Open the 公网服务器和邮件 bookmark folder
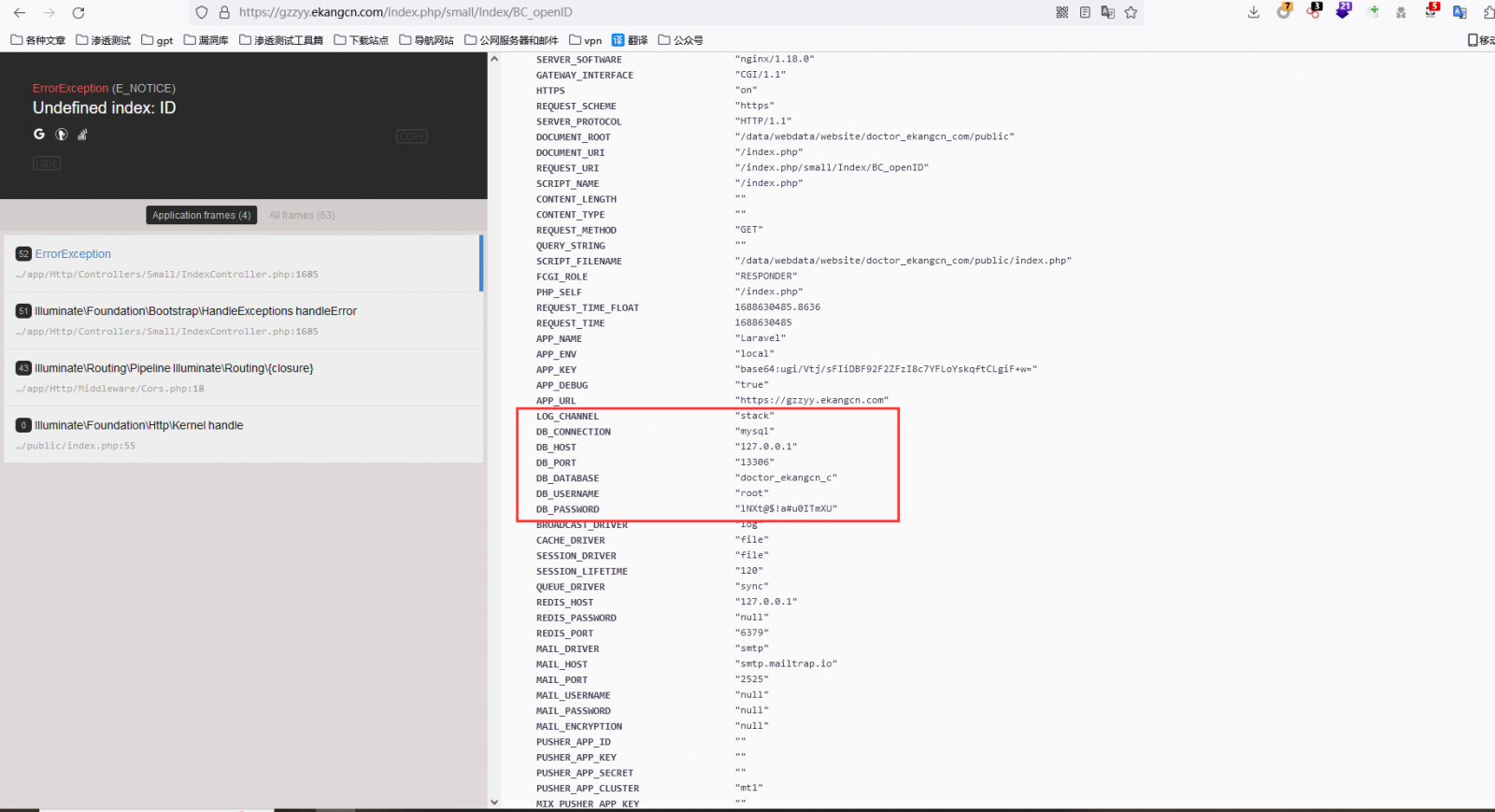This screenshot has height=812, width=1495. (512, 40)
